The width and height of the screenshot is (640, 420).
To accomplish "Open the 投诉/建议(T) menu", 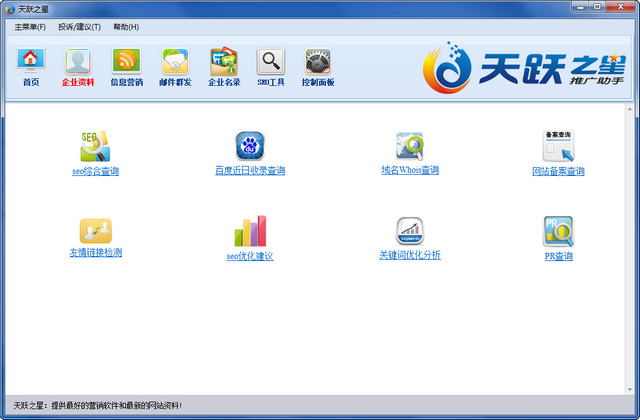I will point(79,27).
